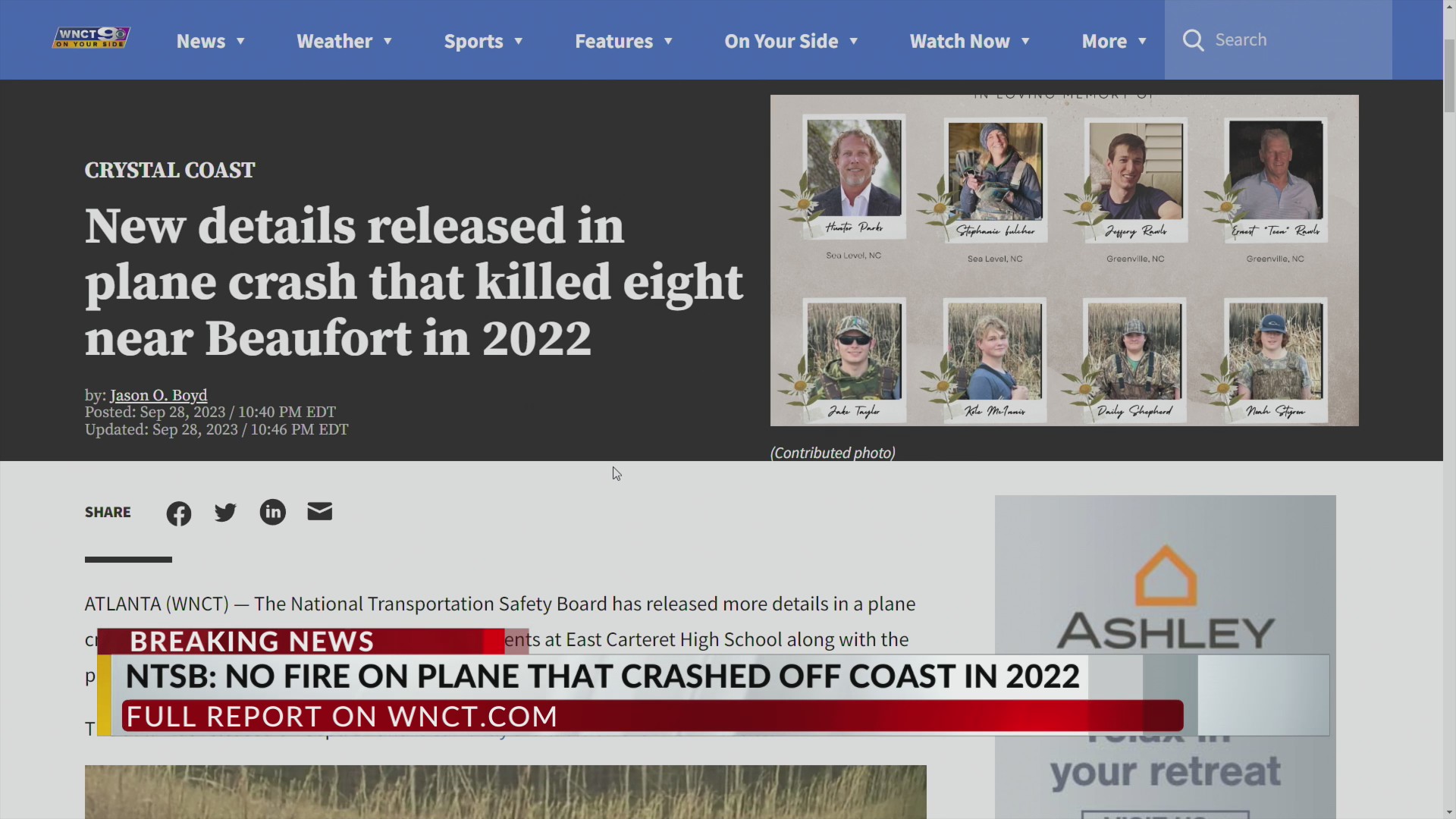Click the Crystal Coast category label
The image size is (1456, 819).
(x=170, y=170)
